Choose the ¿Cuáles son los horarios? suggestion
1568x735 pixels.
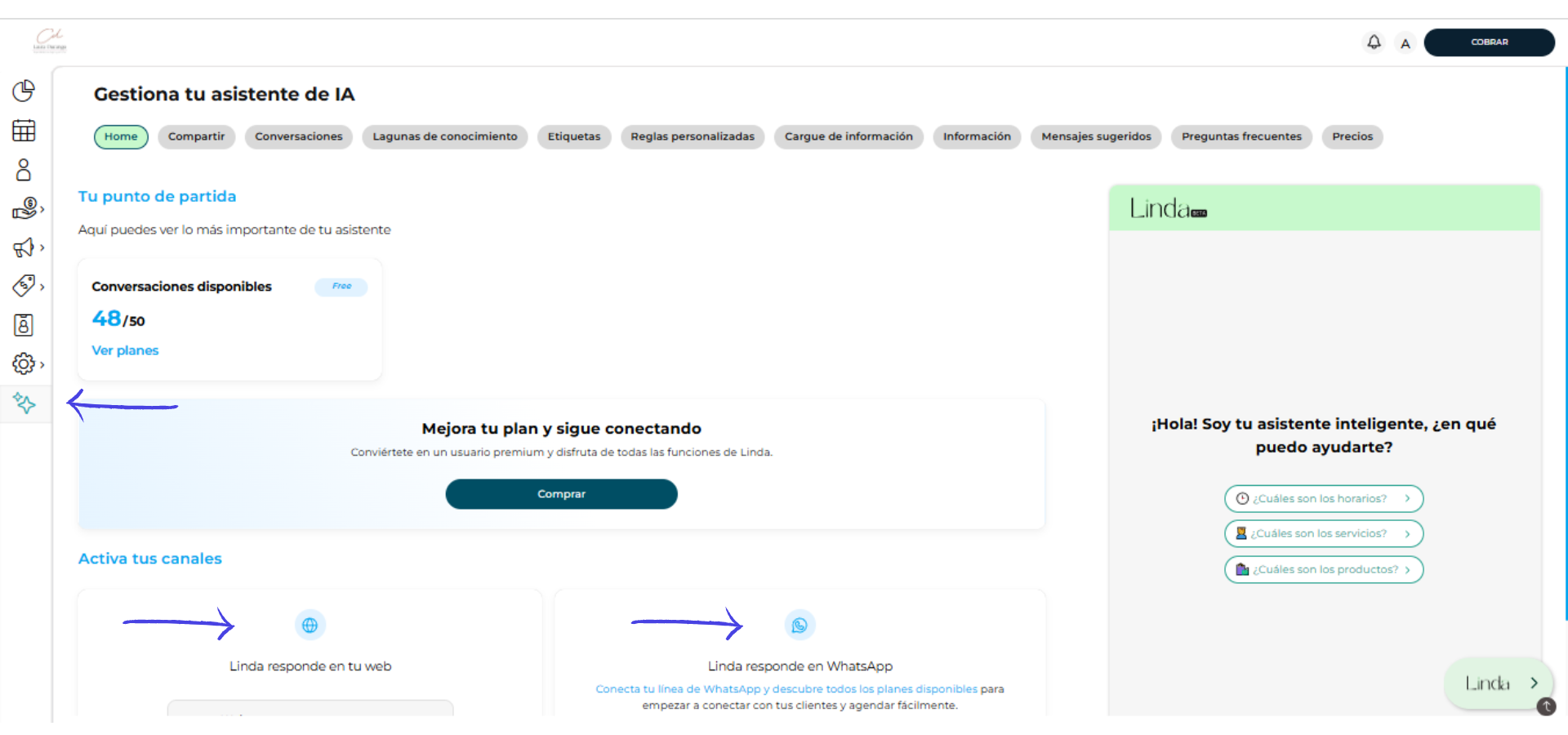(x=1323, y=499)
